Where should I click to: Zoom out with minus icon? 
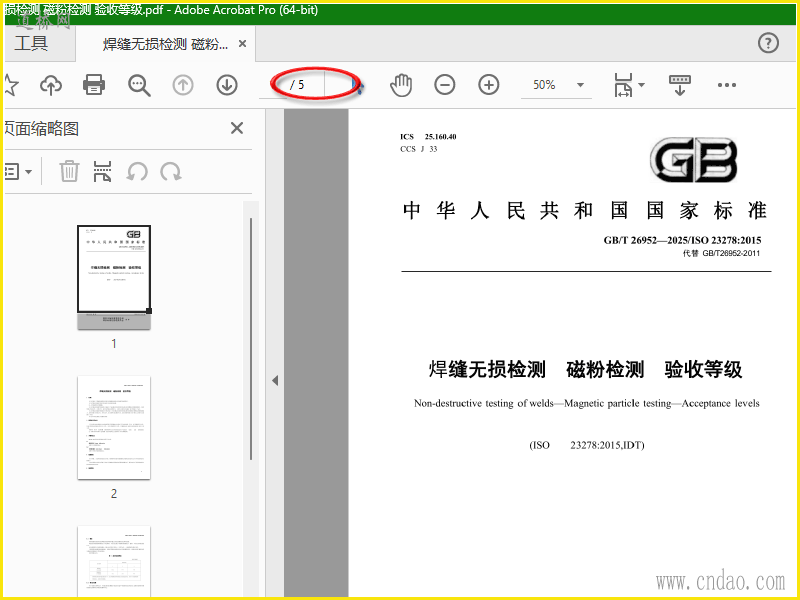(x=444, y=85)
